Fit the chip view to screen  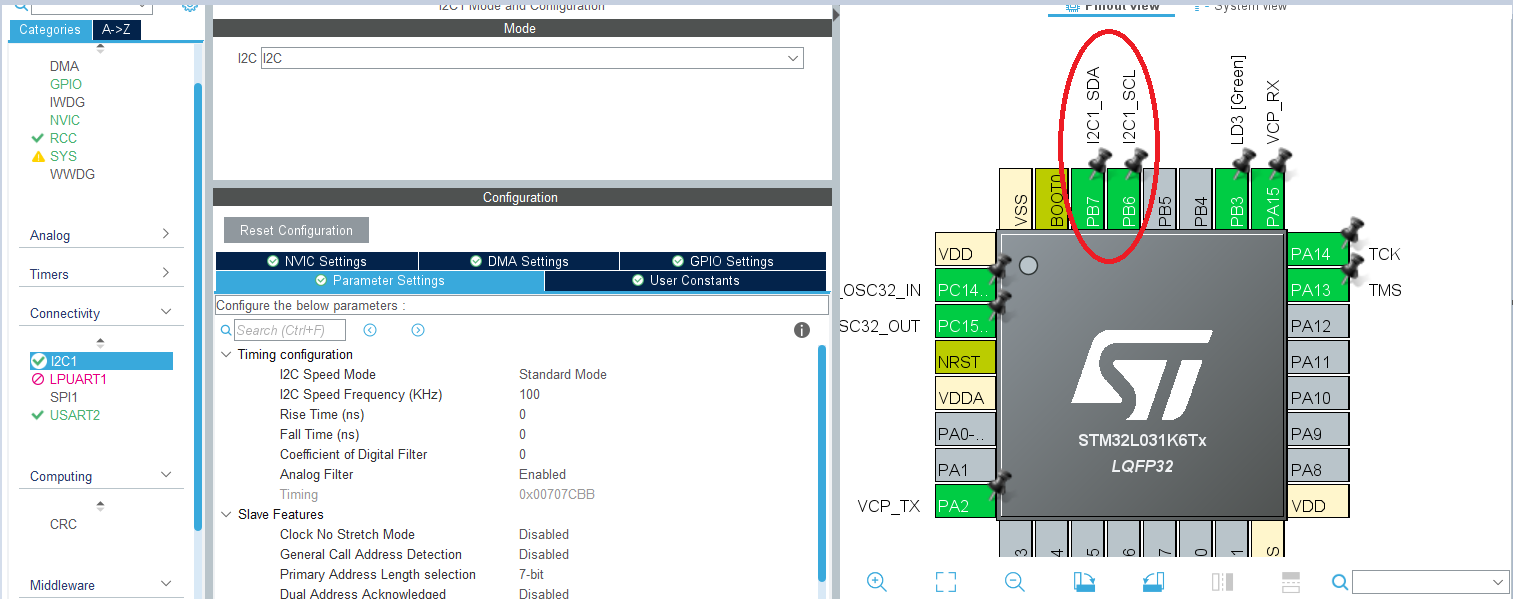coord(945,582)
